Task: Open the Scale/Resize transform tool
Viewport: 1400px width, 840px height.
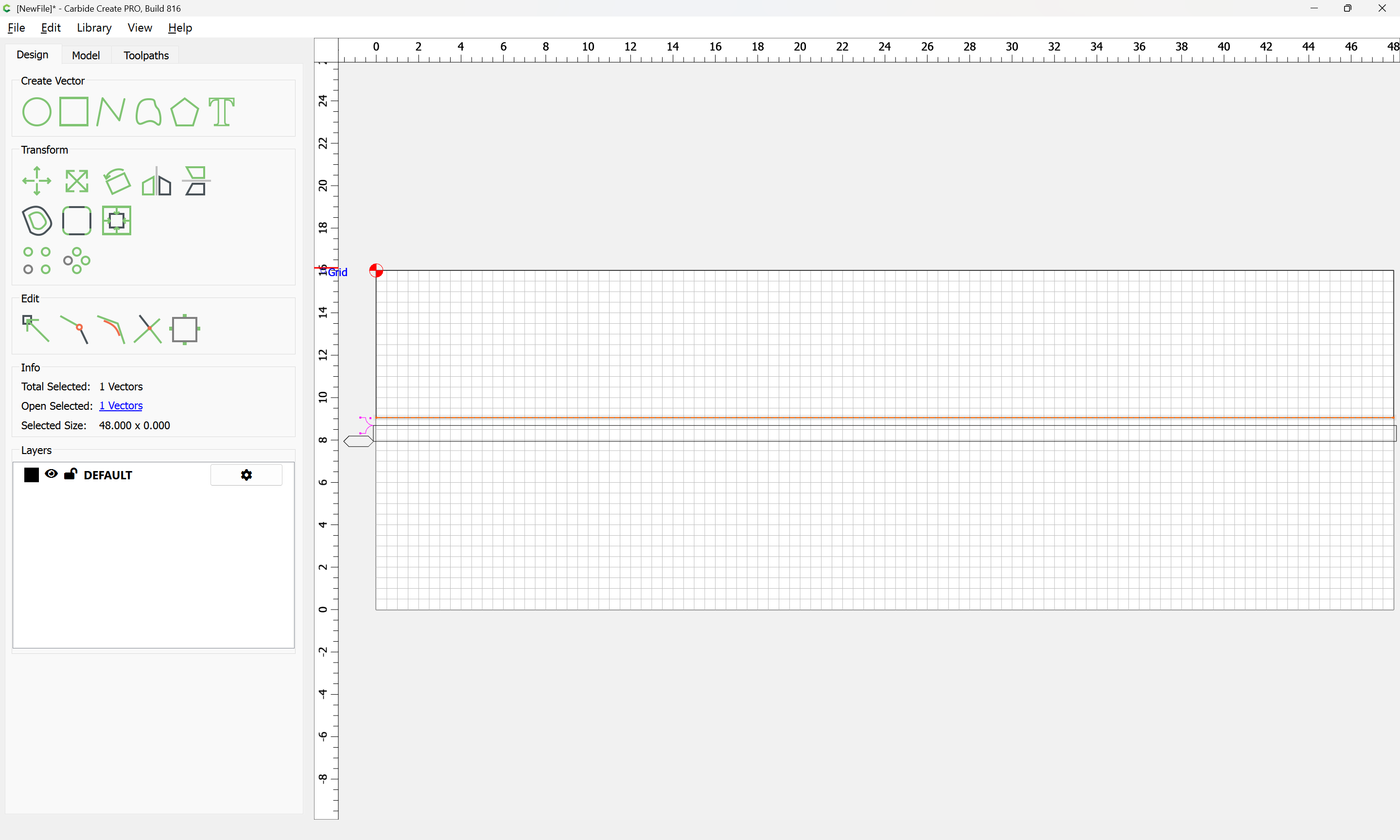Action: [x=76, y=181]
